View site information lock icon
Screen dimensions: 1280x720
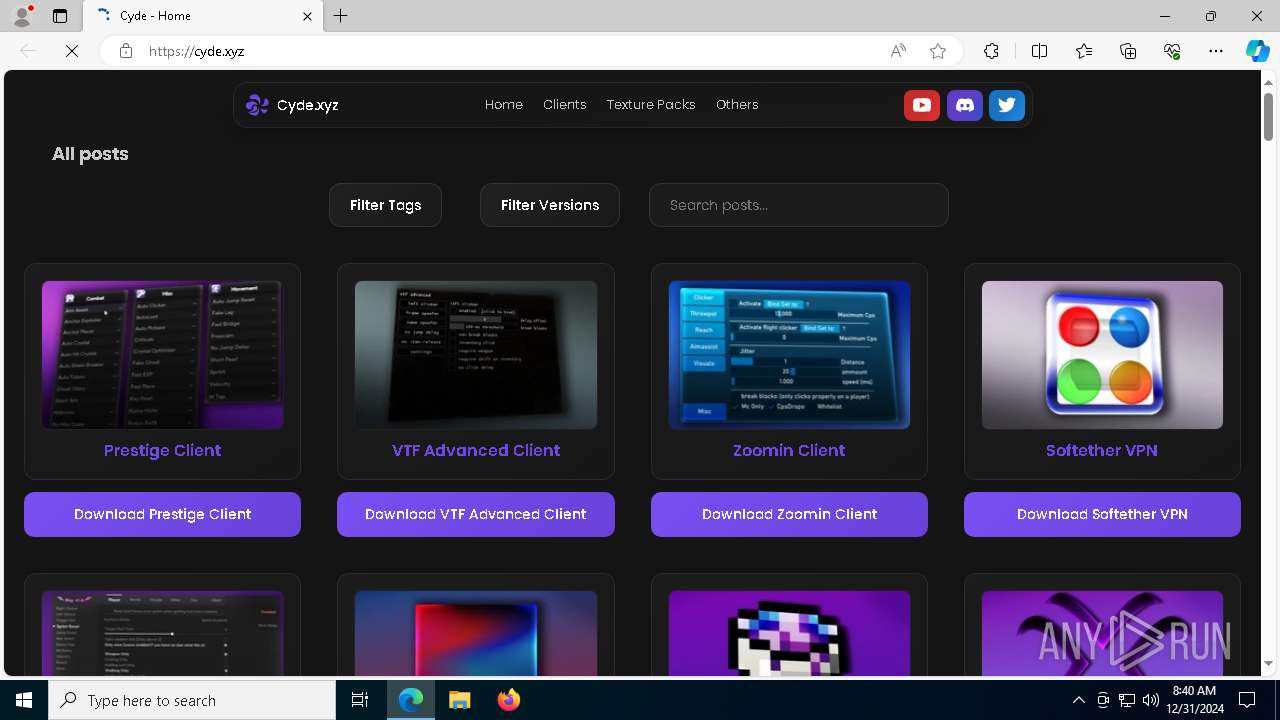click(125, 51)
